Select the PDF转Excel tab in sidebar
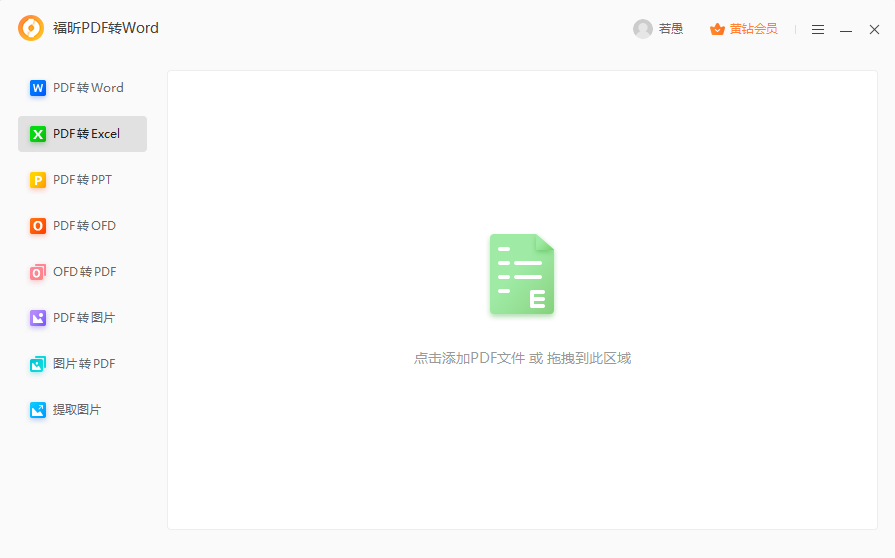This screenshot has height=558, width=895. click(x=82, y=134)
